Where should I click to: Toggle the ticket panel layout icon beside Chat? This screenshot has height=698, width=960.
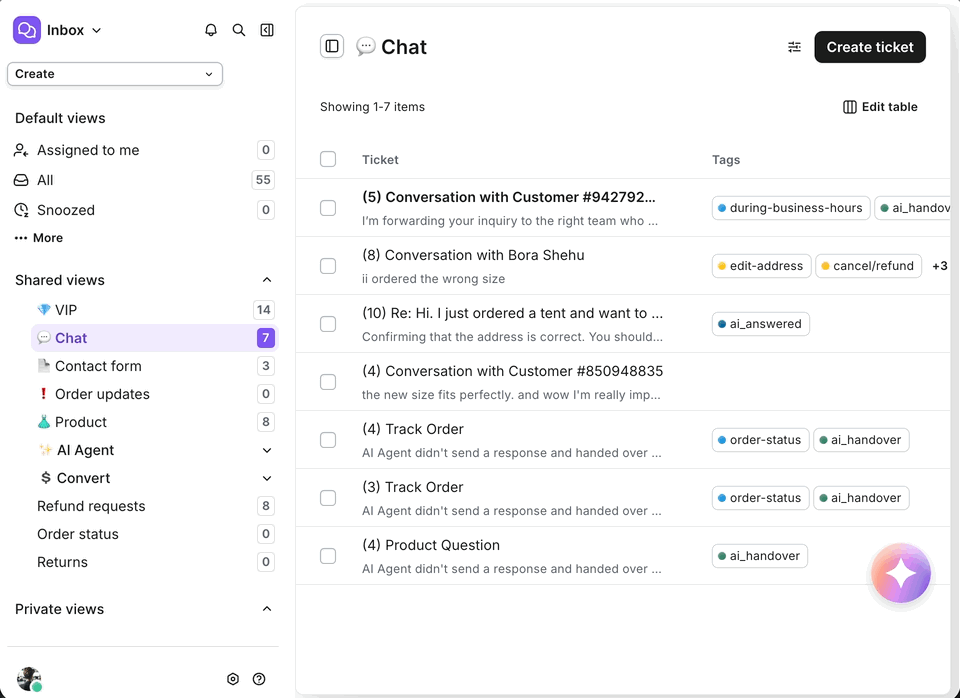[x=332, y=47]
